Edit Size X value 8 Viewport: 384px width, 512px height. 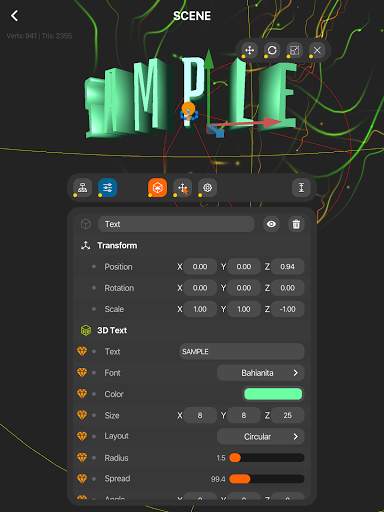pos(200,415)
